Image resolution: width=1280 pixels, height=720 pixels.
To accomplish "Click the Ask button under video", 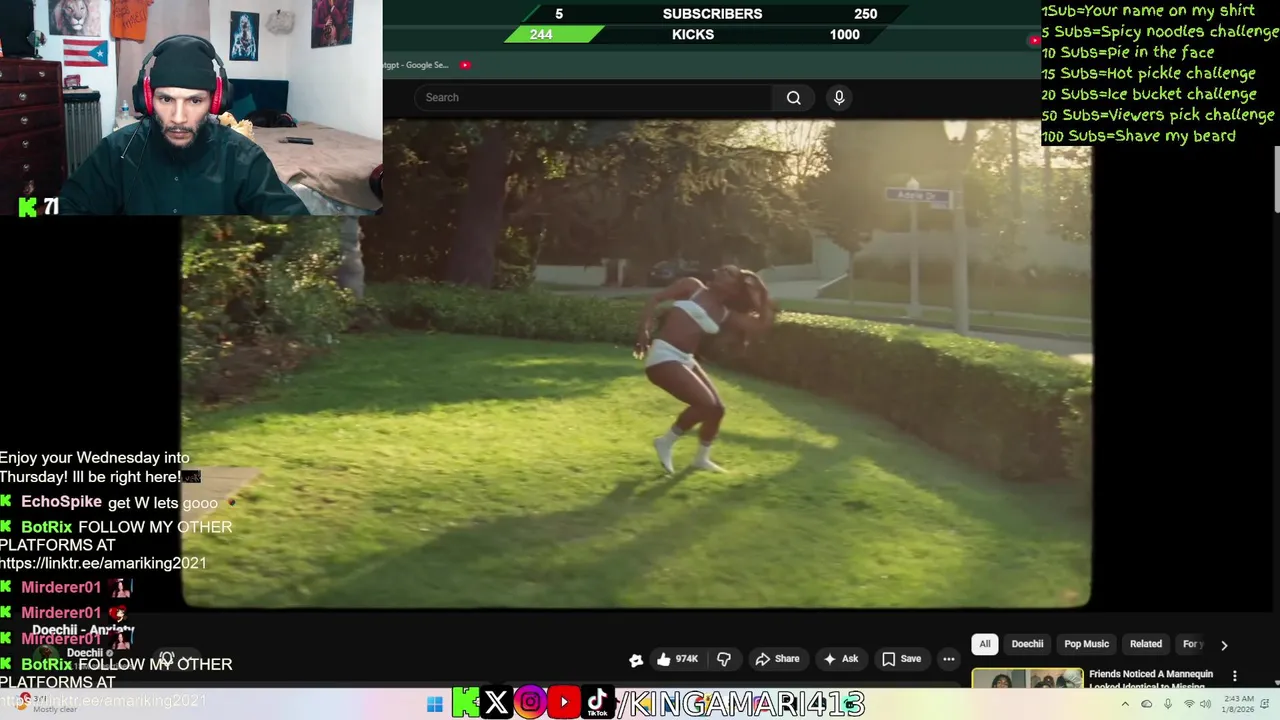I will click(840, 659).
